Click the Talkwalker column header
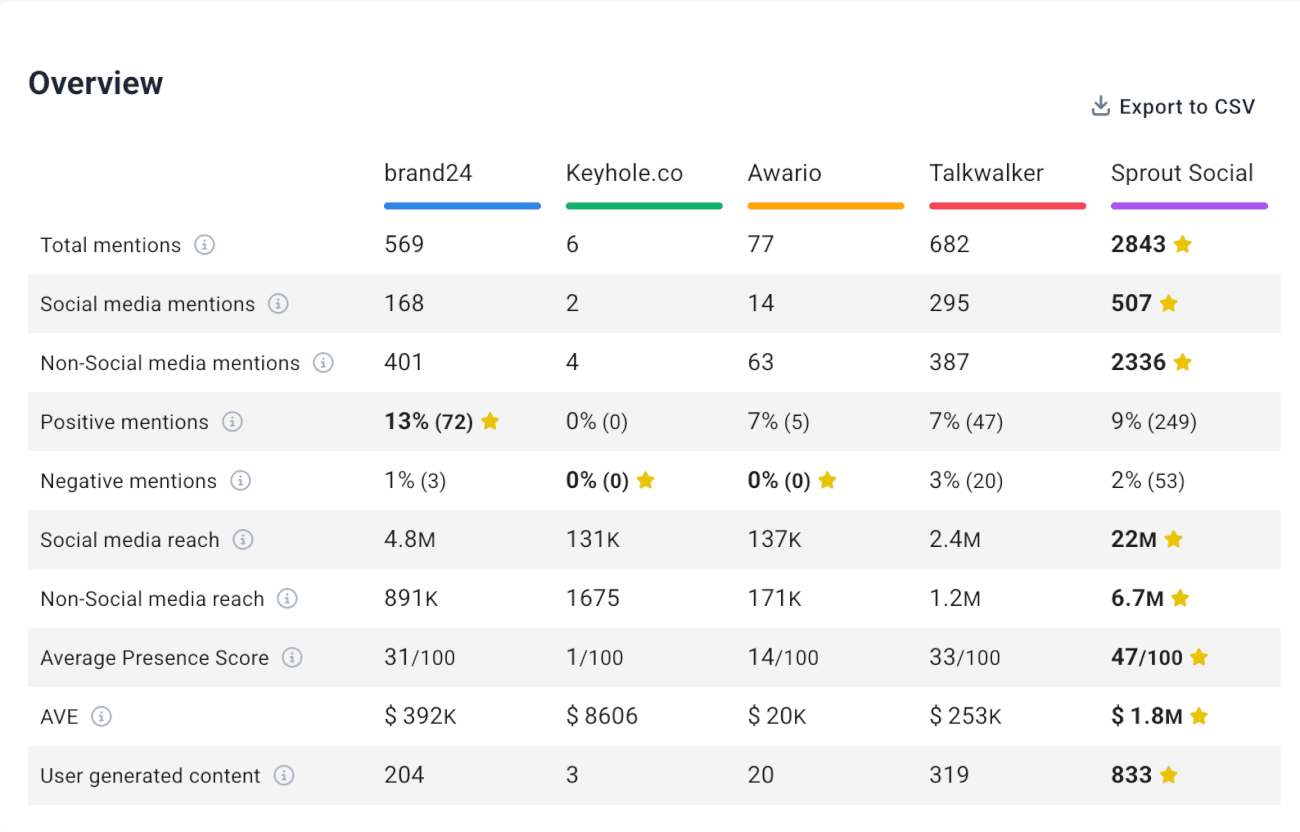Viewport: 1300px width, 832px height. pos(986,173)
